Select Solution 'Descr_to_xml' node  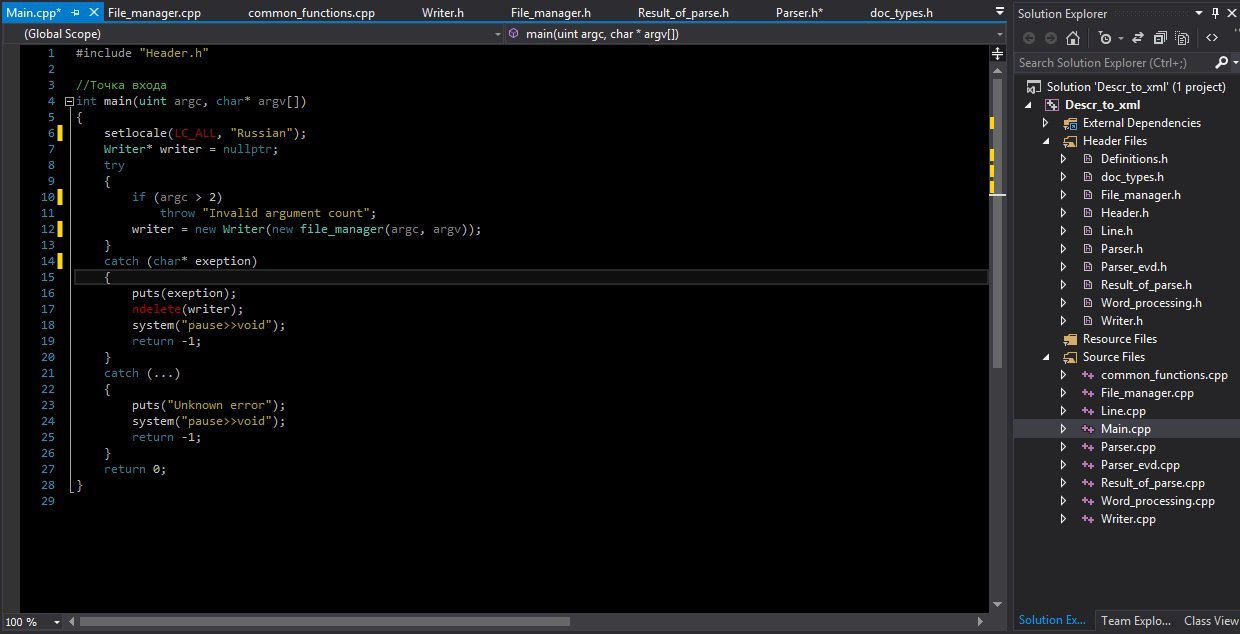[x=1136, y=87]
